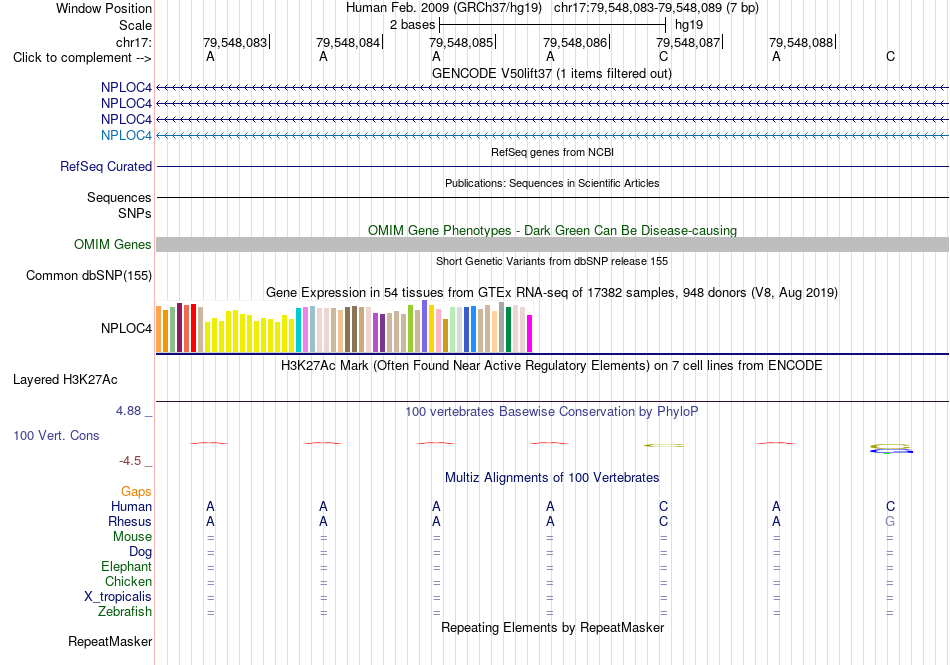
Task: Click the Scale label on the left
Action: (x=135, y=25)
